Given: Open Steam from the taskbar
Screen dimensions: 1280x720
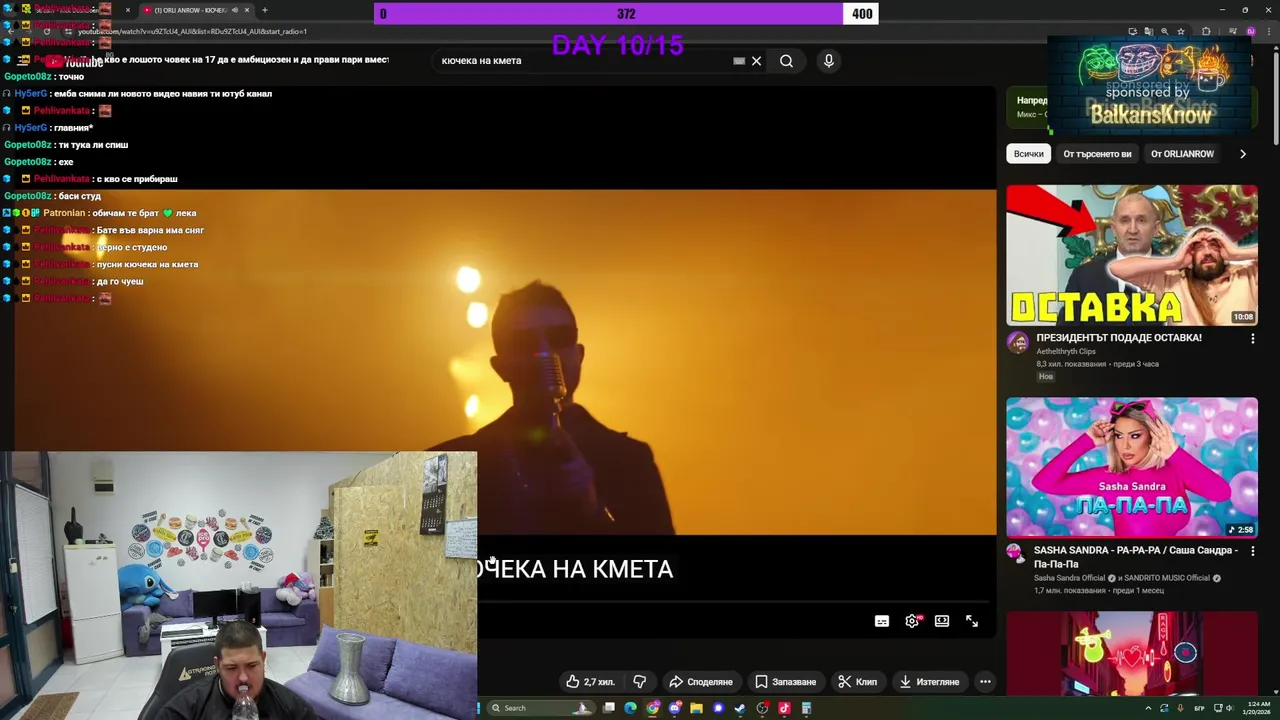Looking at the screenshot, I should [740, 708].
